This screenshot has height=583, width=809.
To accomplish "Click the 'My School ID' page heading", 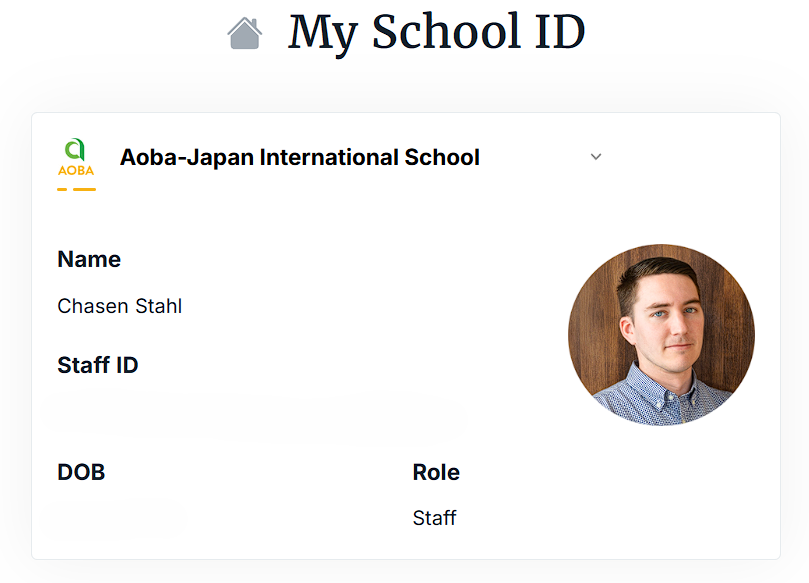I will tap(436, 32).
